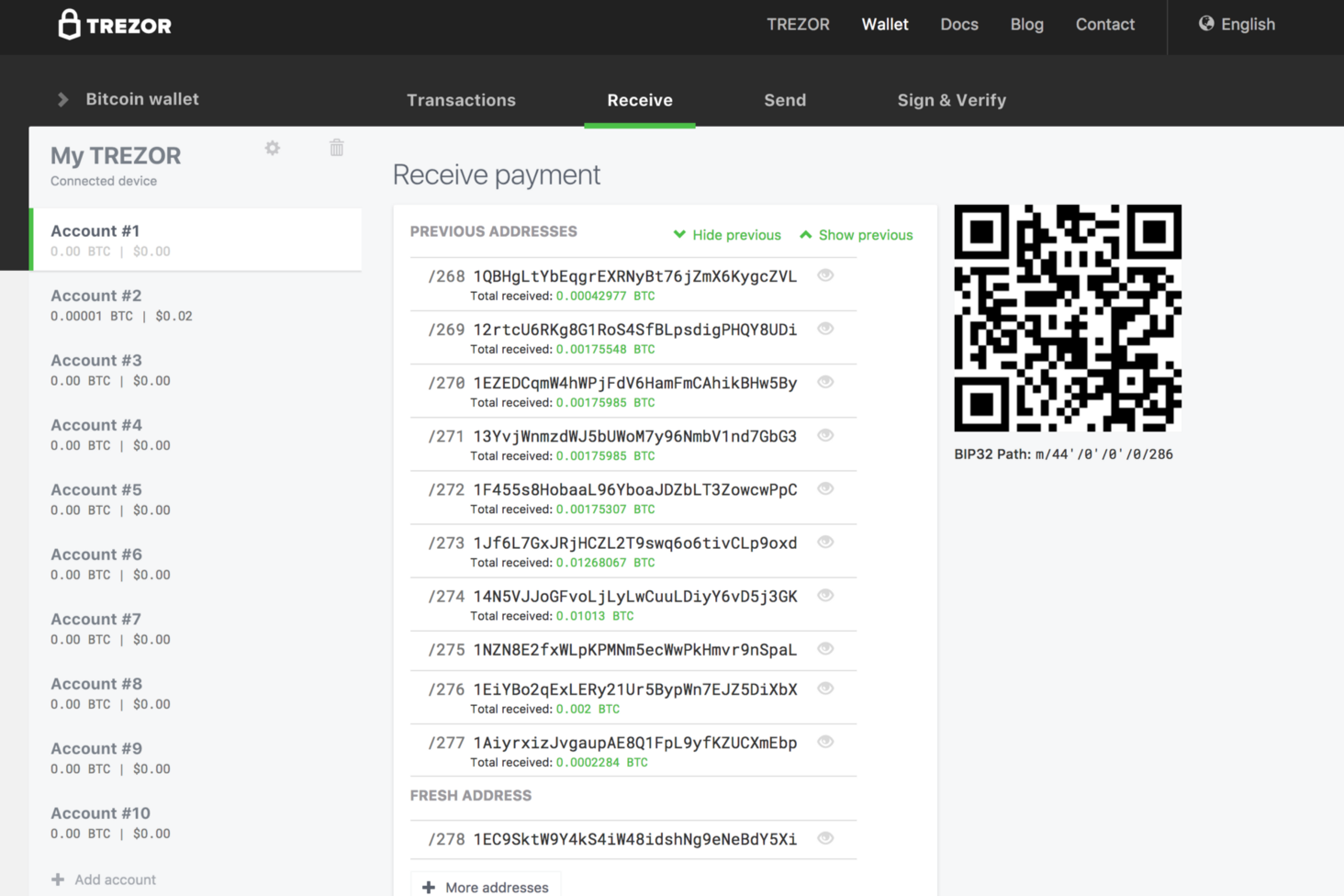The image size is (1344, 896).
Task: Expand more with Show previous
Action: click(857, 235)
